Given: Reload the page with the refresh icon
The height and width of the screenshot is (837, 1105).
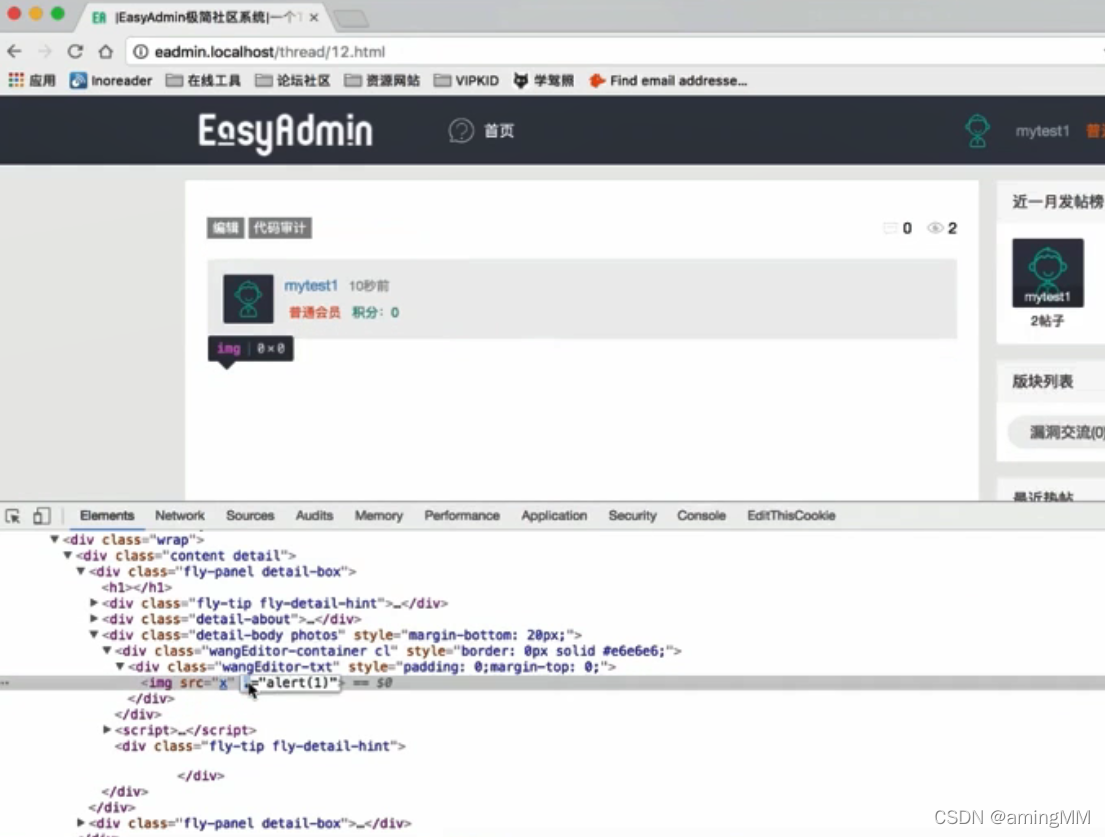Looking at the screenshot, I should pyautogui.click(x=75, y=51).
